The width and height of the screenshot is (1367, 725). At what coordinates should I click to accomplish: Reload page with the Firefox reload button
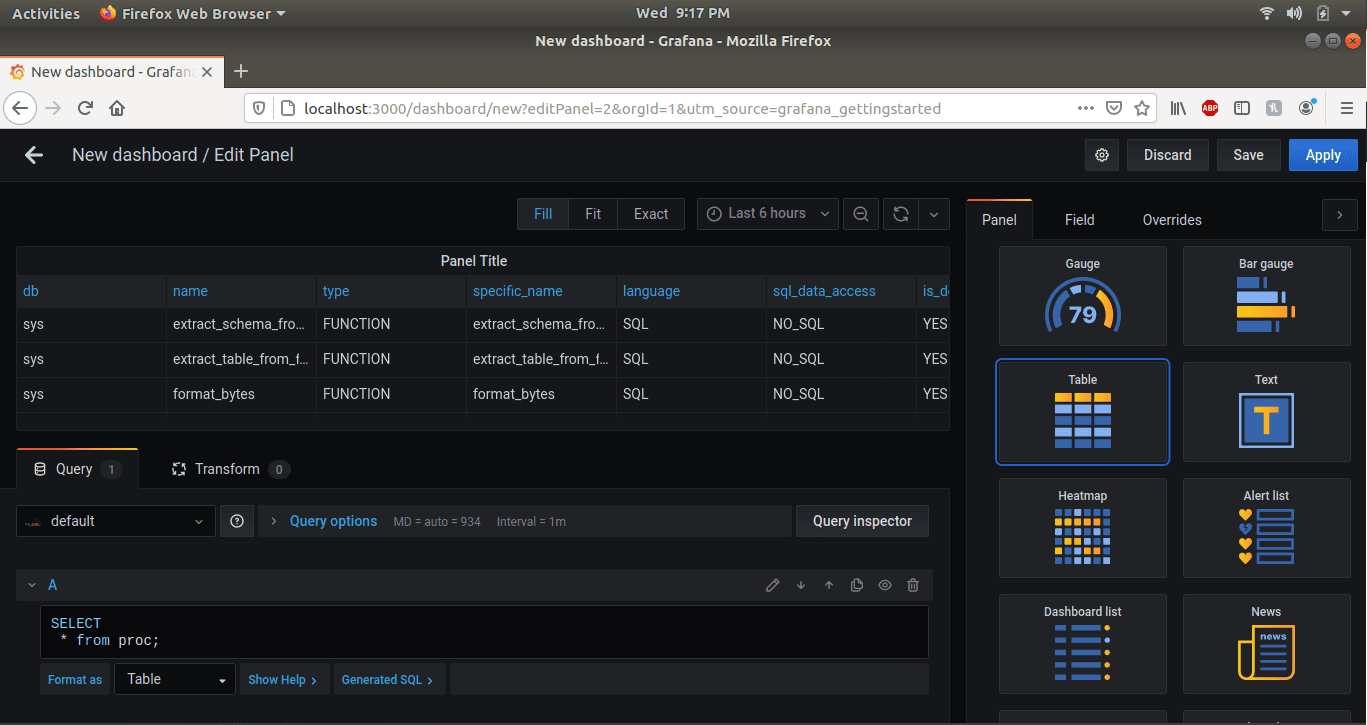pos(85,108)
